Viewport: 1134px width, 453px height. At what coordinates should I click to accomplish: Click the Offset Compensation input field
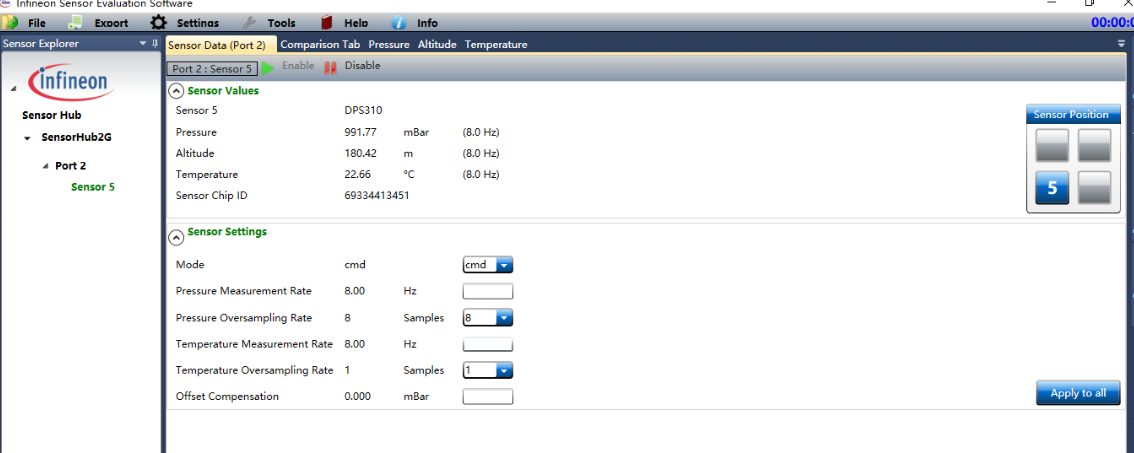[x=488, y=397]
